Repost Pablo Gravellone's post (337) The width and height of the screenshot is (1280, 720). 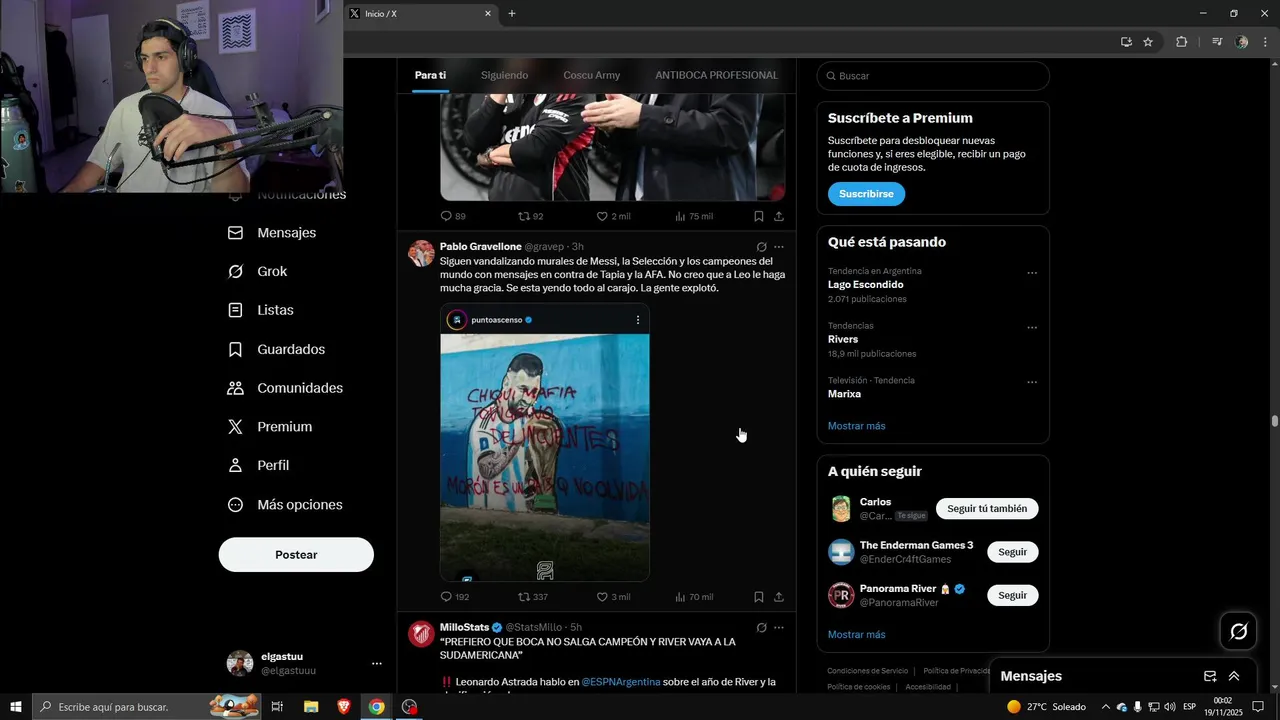(524, 597)
